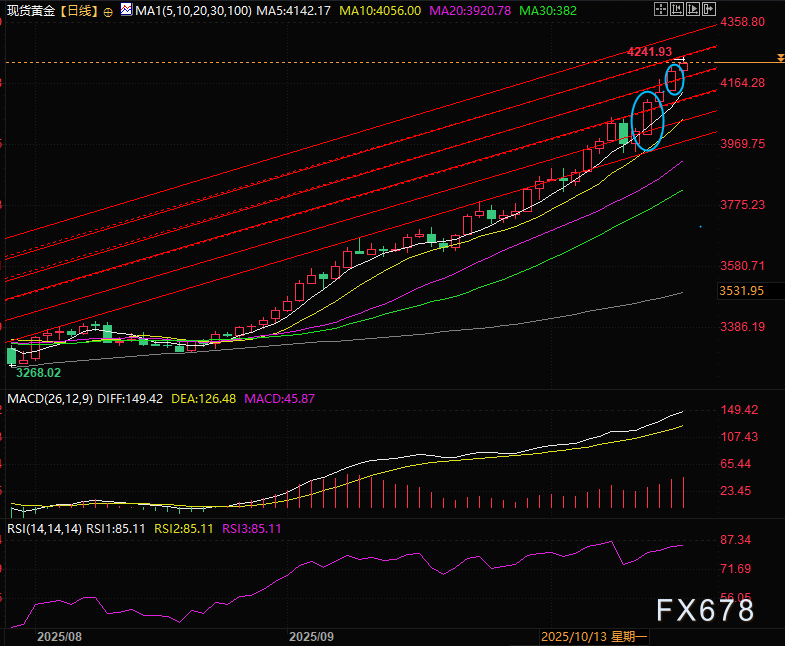Click the circled minus icon beside 日线
785x646 pixels.
point(108,10)
